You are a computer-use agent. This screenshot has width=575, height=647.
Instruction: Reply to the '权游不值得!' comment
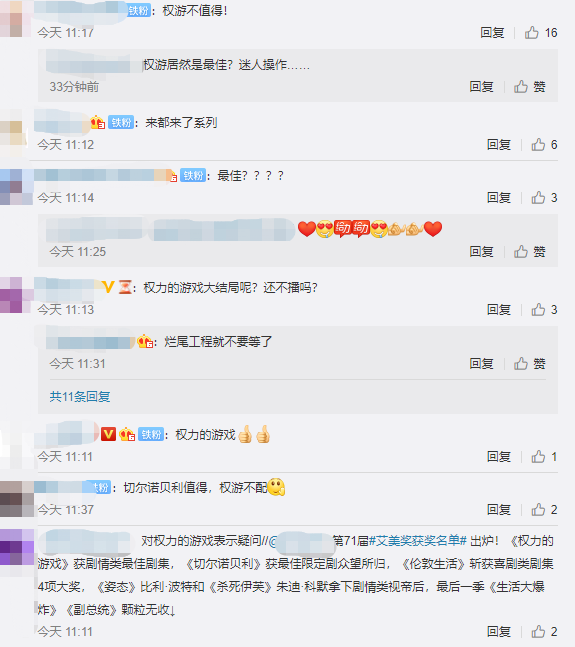point(492,33)
